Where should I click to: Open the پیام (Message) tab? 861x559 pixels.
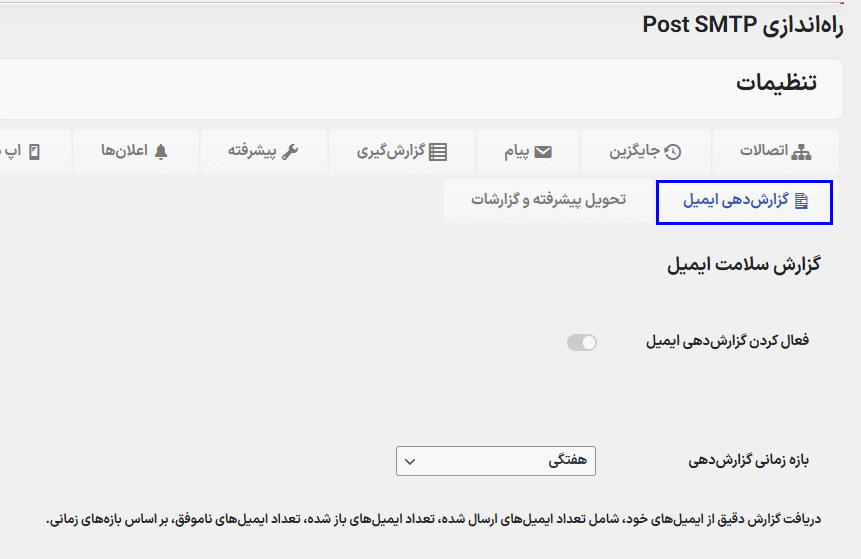coord(528,152)
